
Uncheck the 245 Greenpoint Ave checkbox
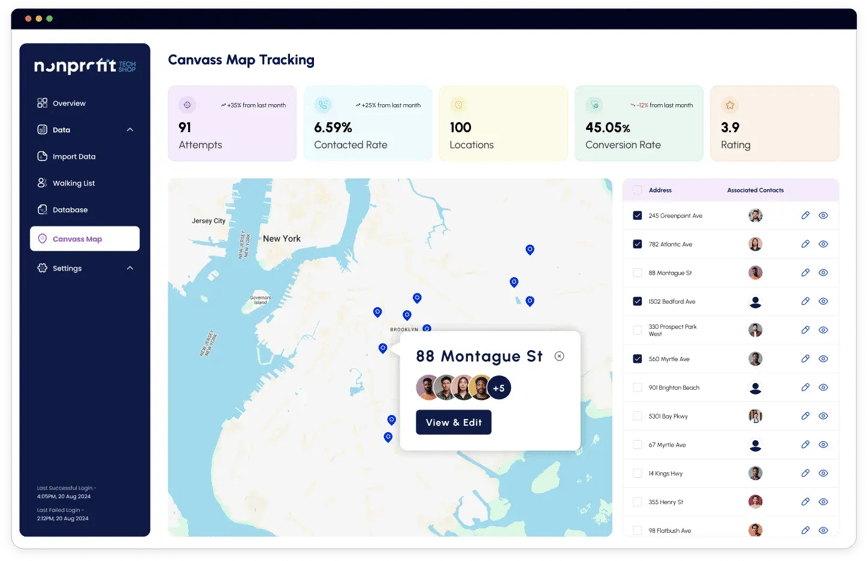[x=638, y=216]
